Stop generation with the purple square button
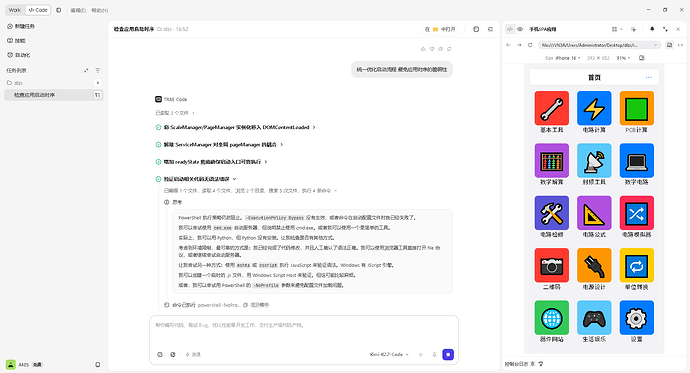This screenshot has width=690, height=373. click(448, 355)
